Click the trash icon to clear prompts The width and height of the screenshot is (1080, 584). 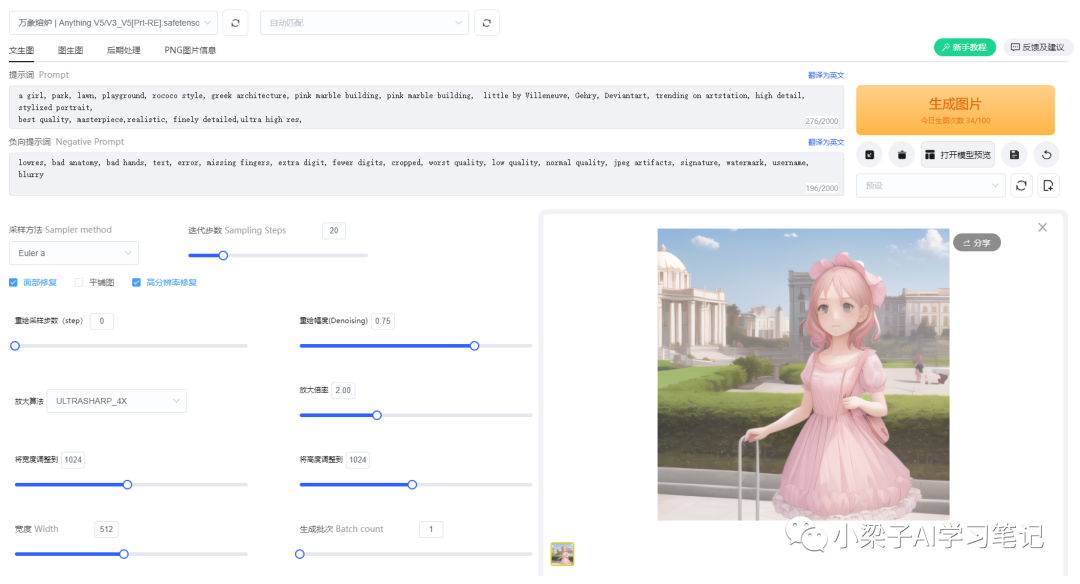[902, 155]
